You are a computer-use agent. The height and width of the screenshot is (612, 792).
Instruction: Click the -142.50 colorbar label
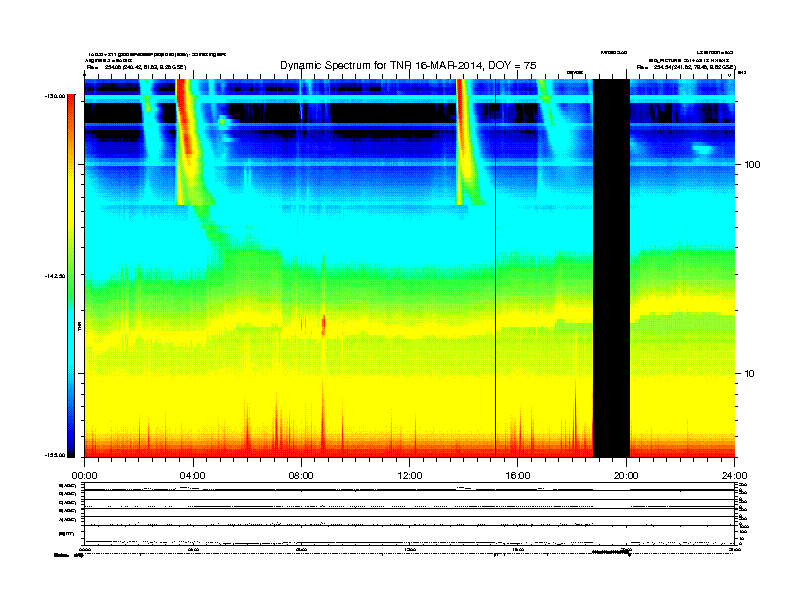(55, 276)
